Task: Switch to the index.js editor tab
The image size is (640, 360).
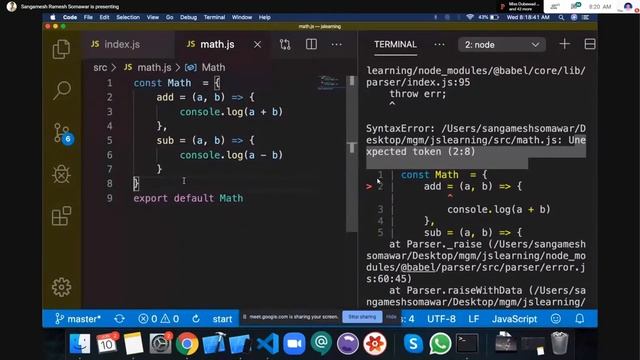Action: pyautogui.click(x=128, y=44)
